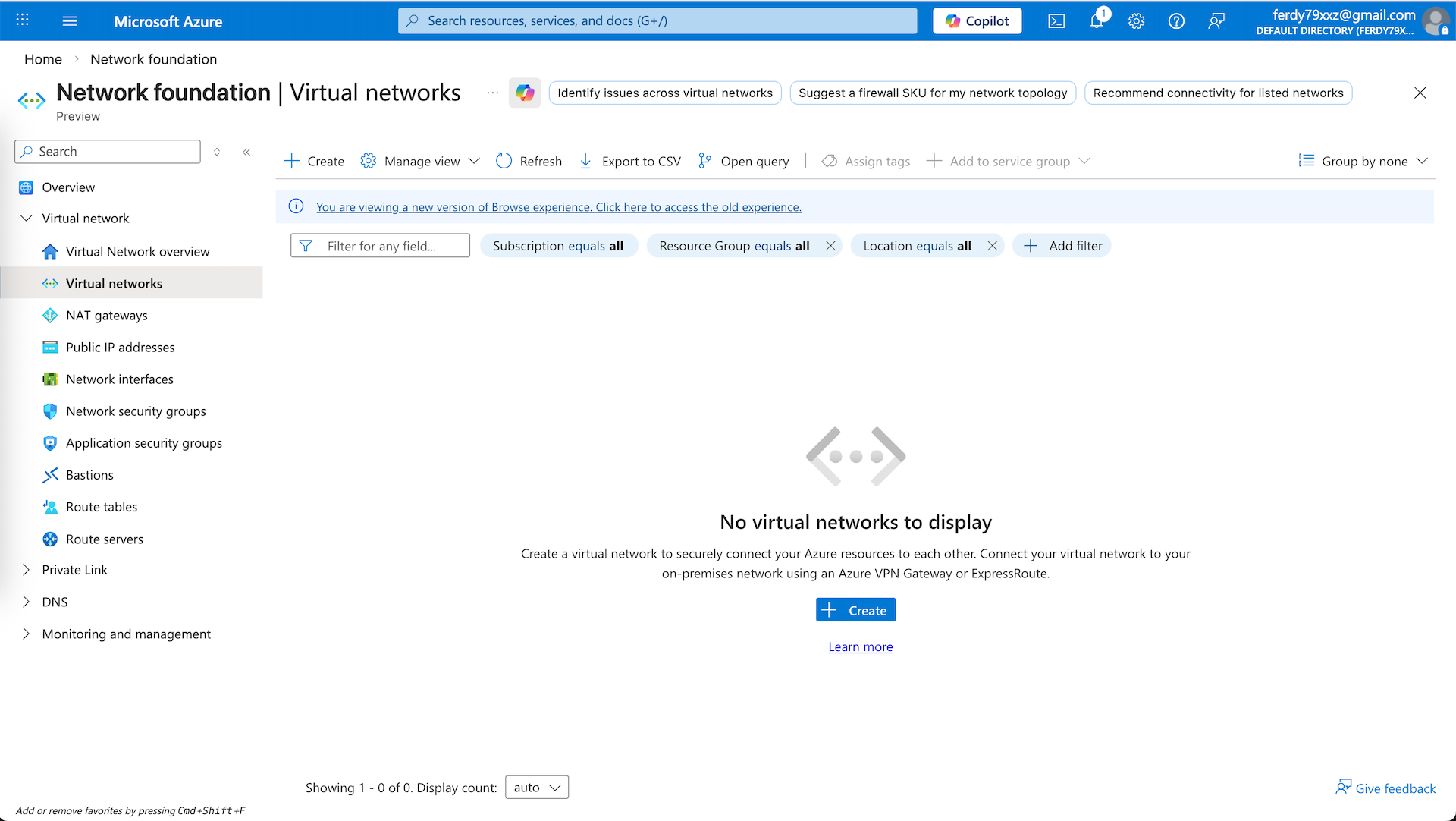Collapse the Virtual network section
The width and height of the screenshot is (1456, 821).
pyautogui.click(x=27, y=219)
